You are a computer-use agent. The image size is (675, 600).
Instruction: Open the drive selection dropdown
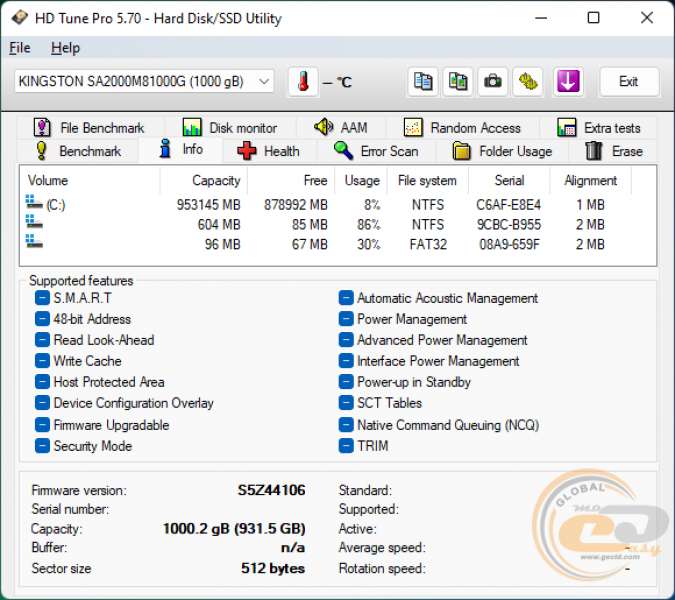(144, 81)
